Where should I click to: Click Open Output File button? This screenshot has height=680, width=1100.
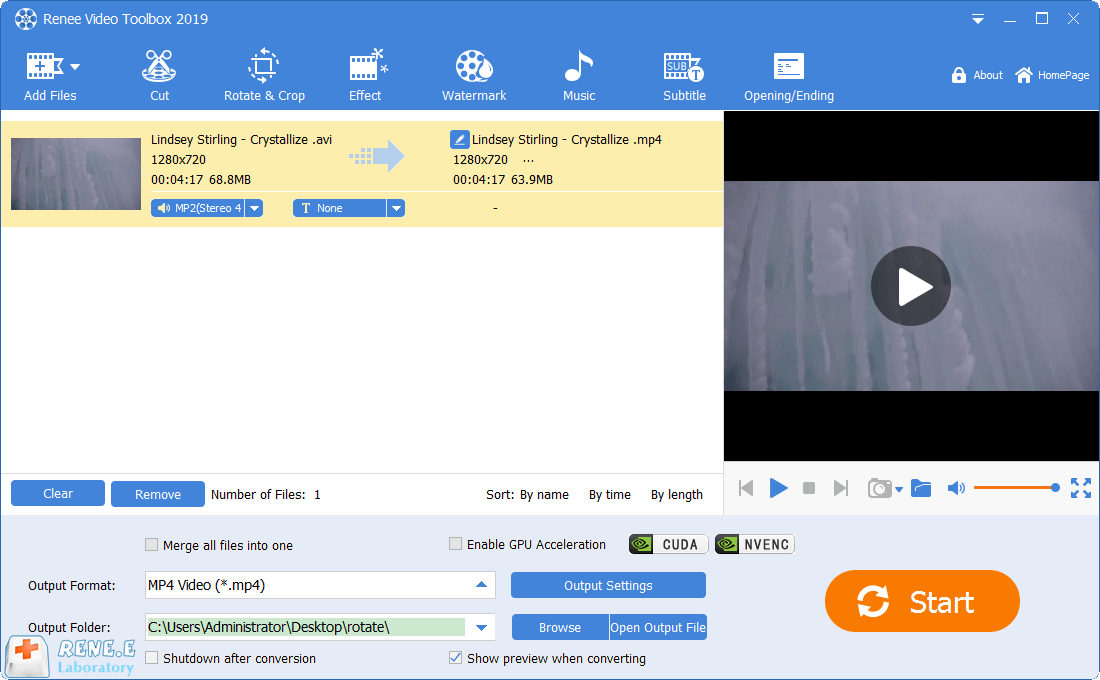[x=658, y=627]
